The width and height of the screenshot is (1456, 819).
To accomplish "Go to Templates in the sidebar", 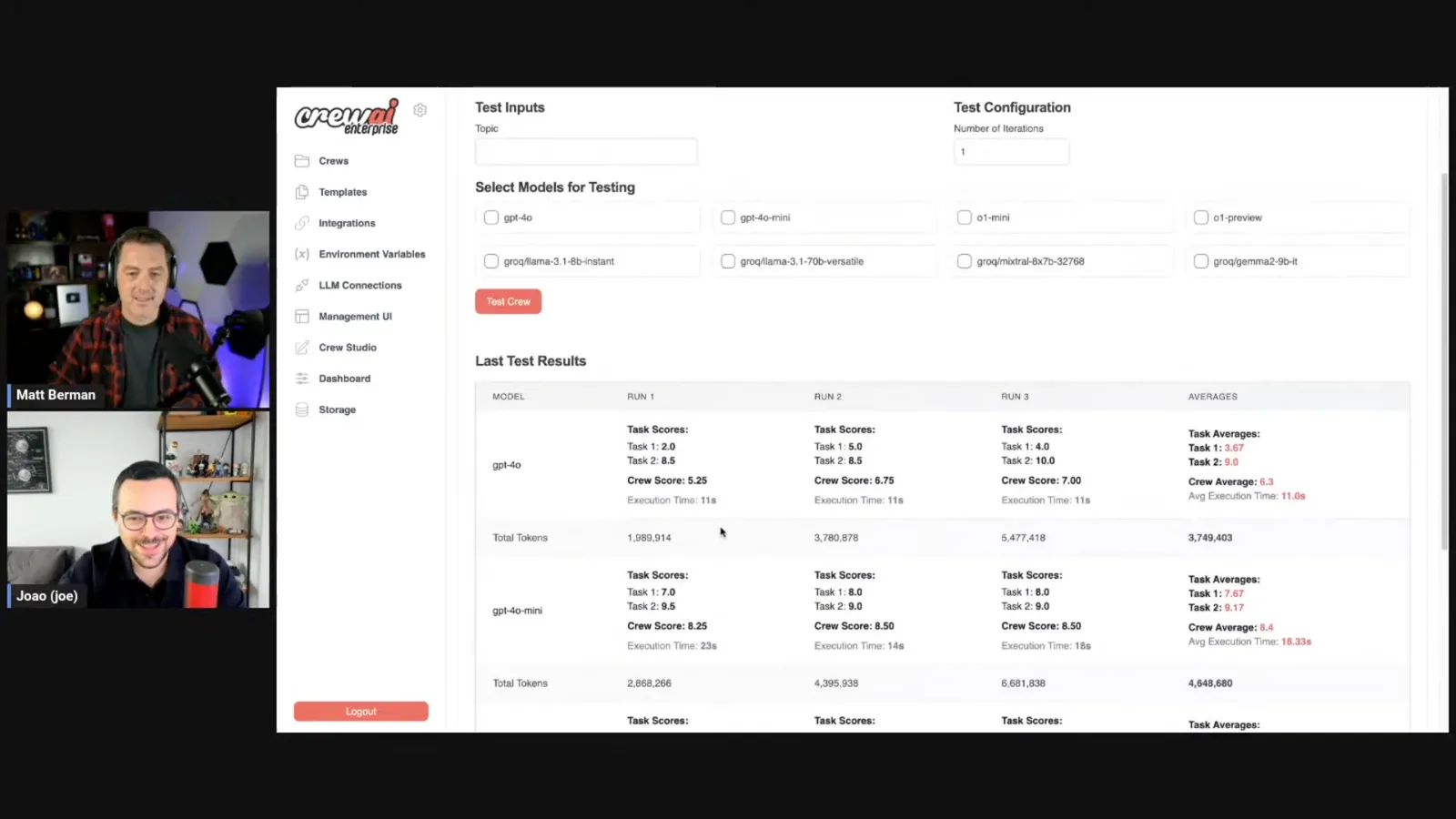I will [343, 192].
